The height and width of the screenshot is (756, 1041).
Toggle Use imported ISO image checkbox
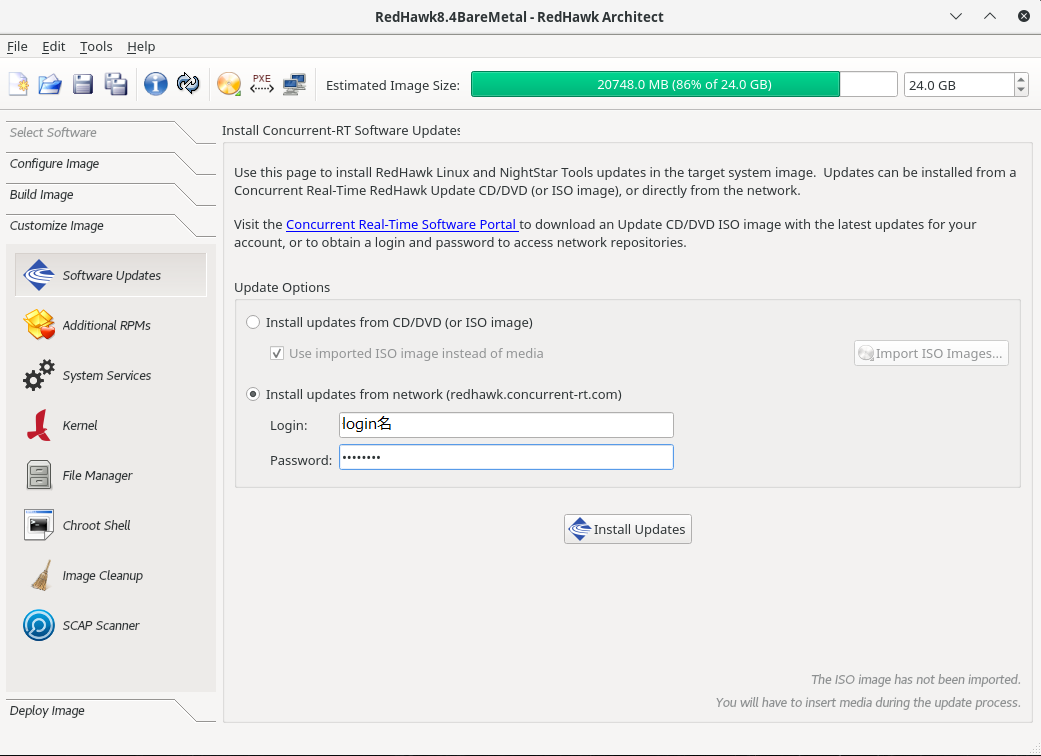point(277,354)
